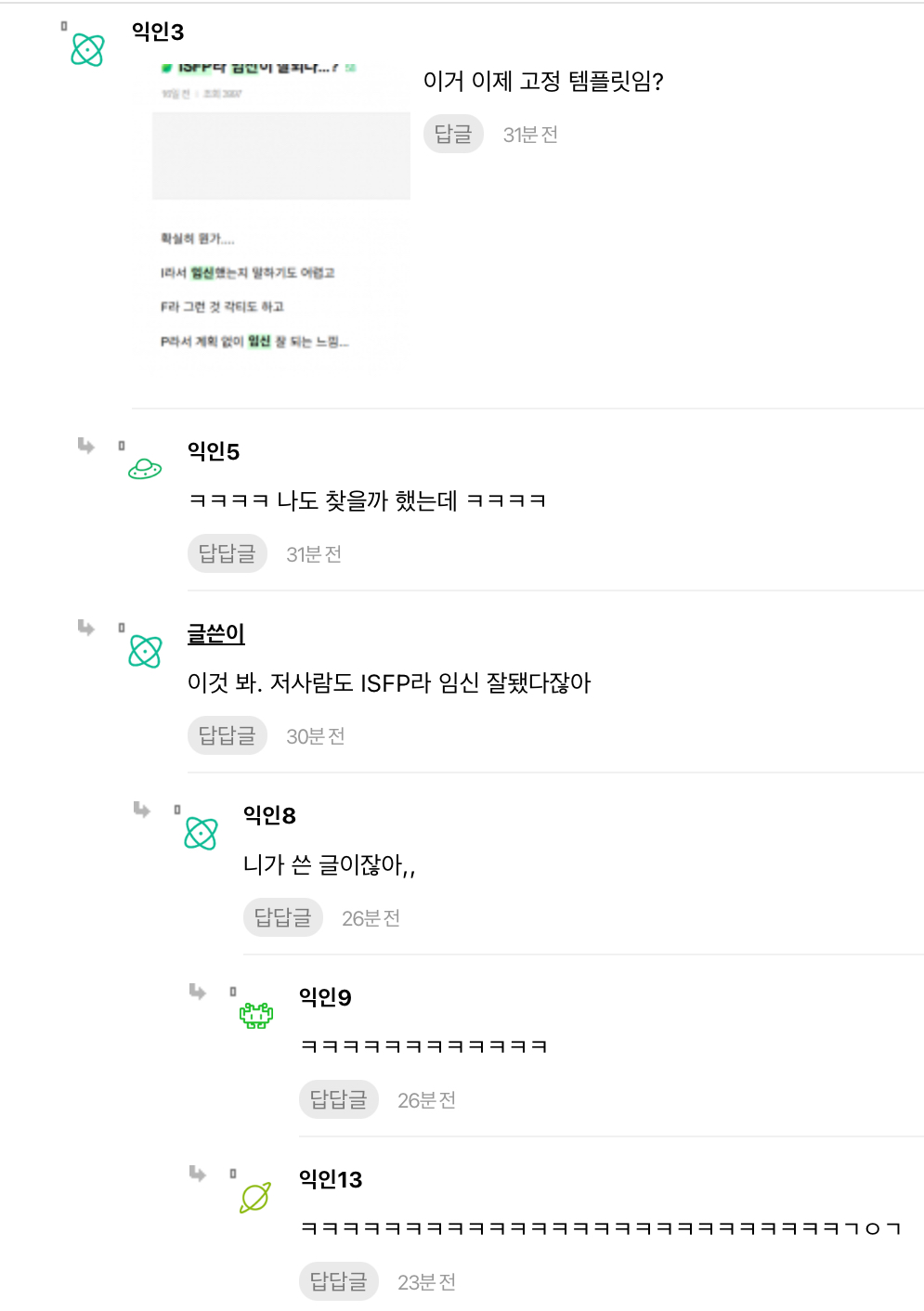This screenshot has height=1311, width=924.
Task: Click the badge icon next to 익인13
Action: click(x=233, y=1175)
